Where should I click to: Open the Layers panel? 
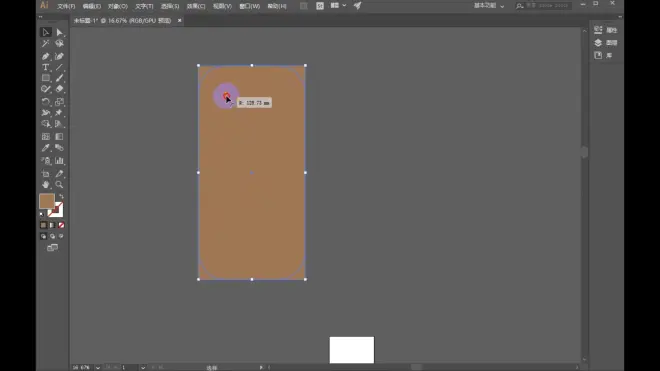pos(606,43)
